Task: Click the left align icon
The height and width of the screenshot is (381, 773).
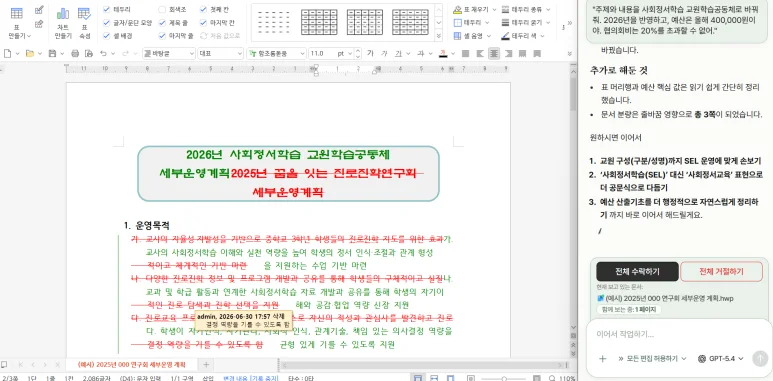Action: click(x=479, y=53)
